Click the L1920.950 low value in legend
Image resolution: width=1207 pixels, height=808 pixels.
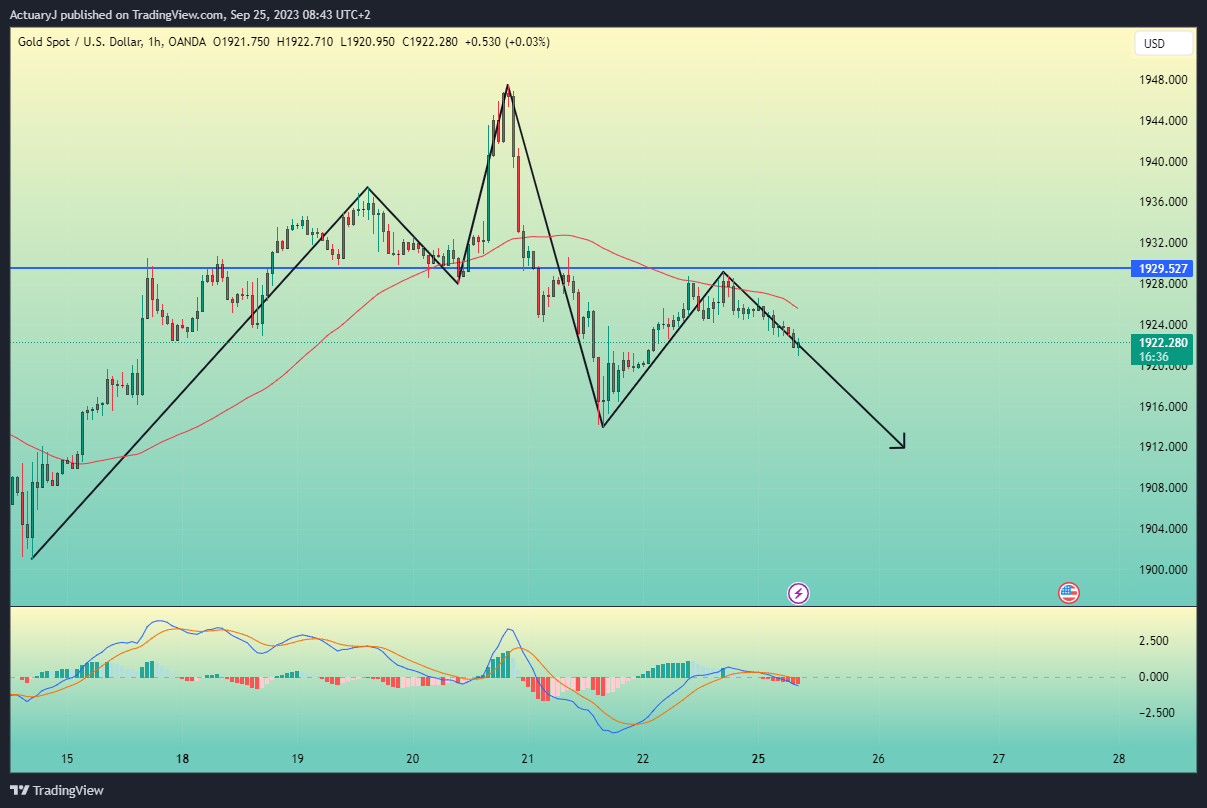click(368, 42)
